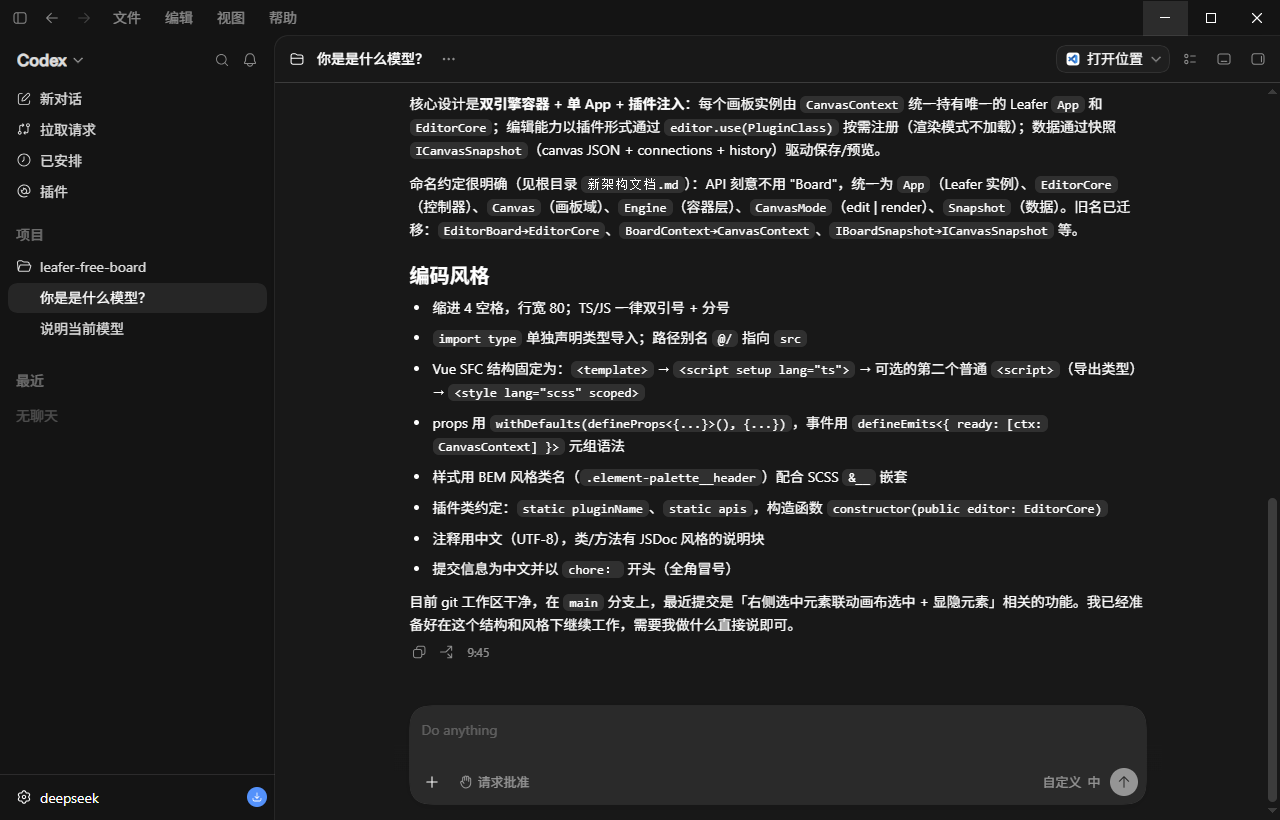Collapse the leafer-free-board project folder
The image size is (1280, 820).
coord(137,267)
